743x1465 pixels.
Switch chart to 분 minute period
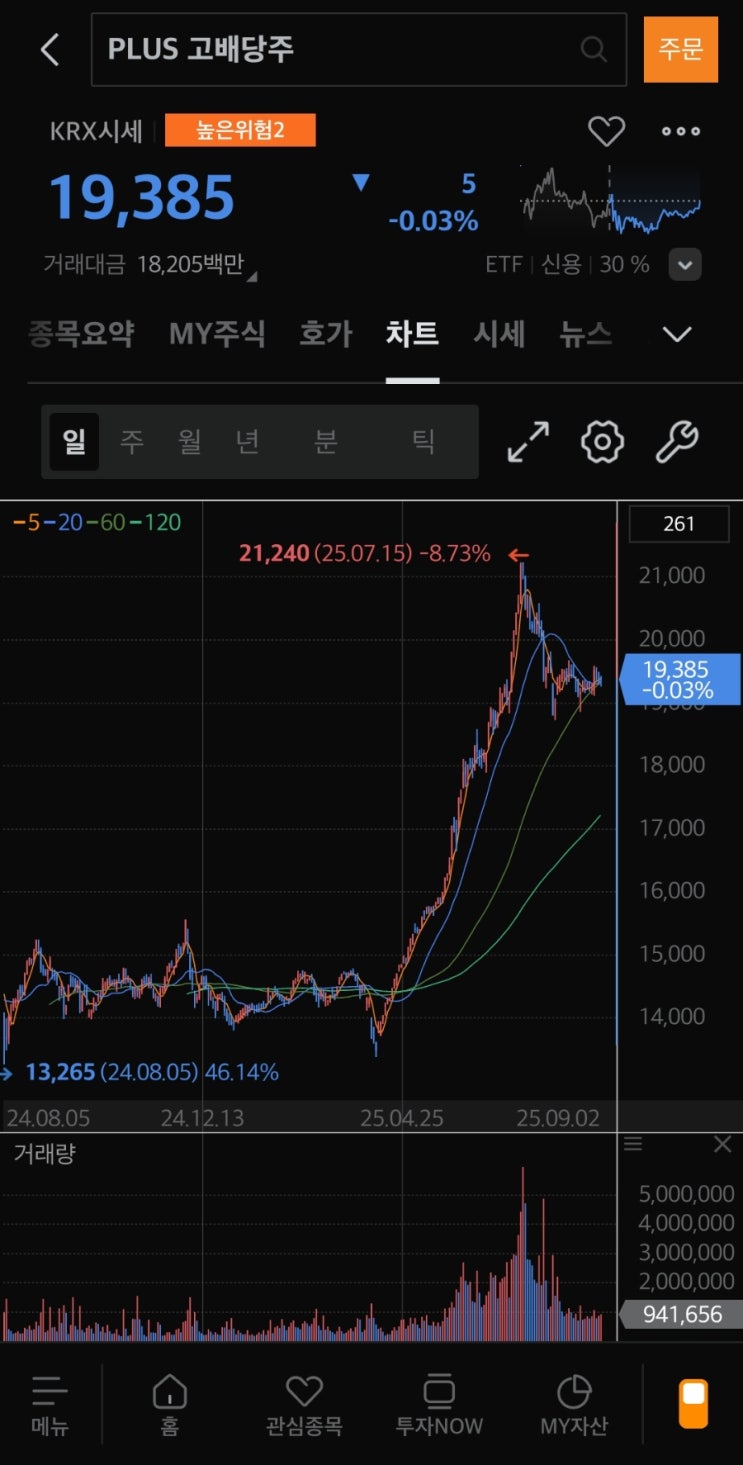(x=326, y=441)
